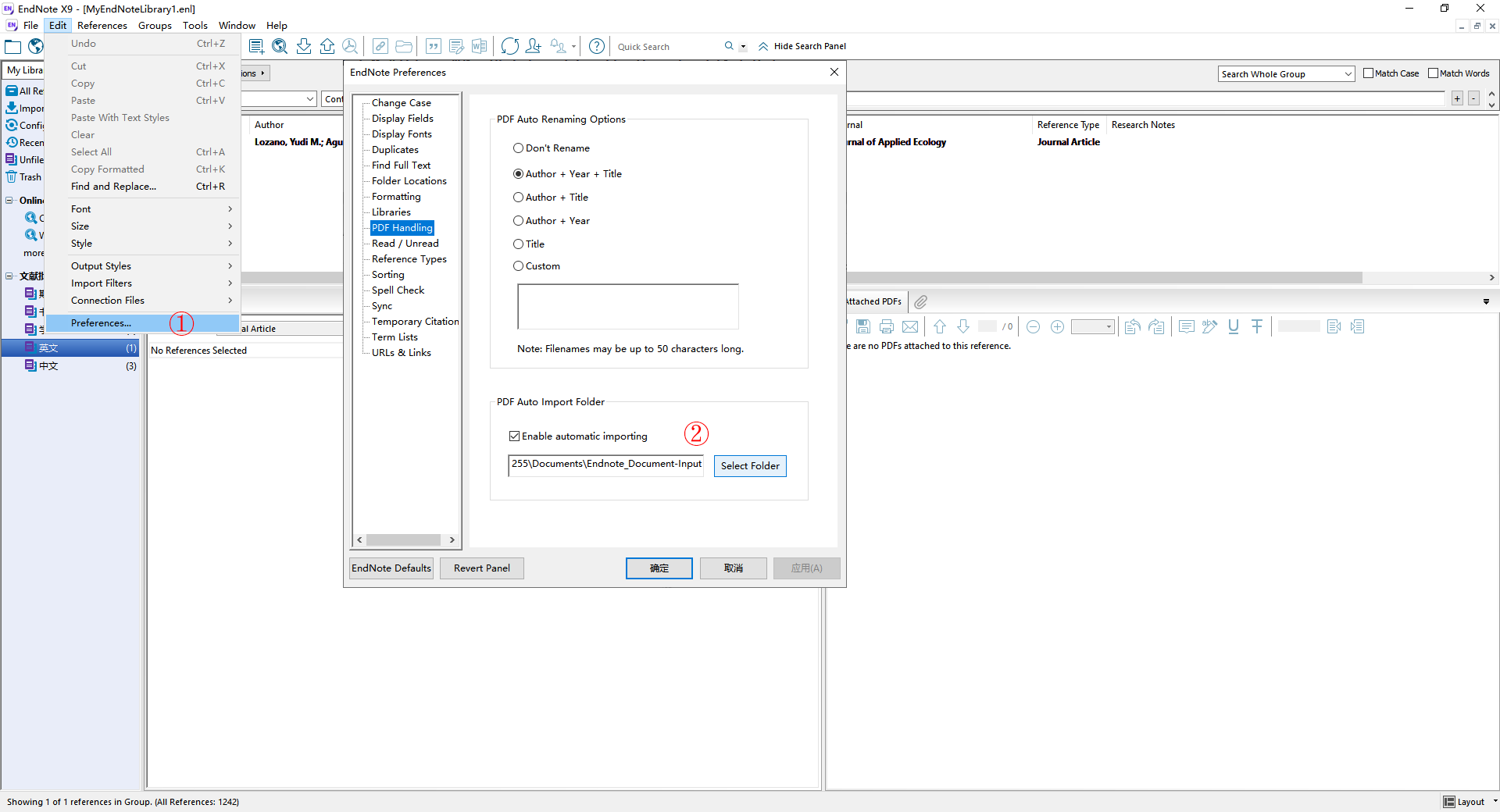This screenshot has height=812, width=1500.
Task: Select the Custom rename radio option
Action: pos(518,266)
